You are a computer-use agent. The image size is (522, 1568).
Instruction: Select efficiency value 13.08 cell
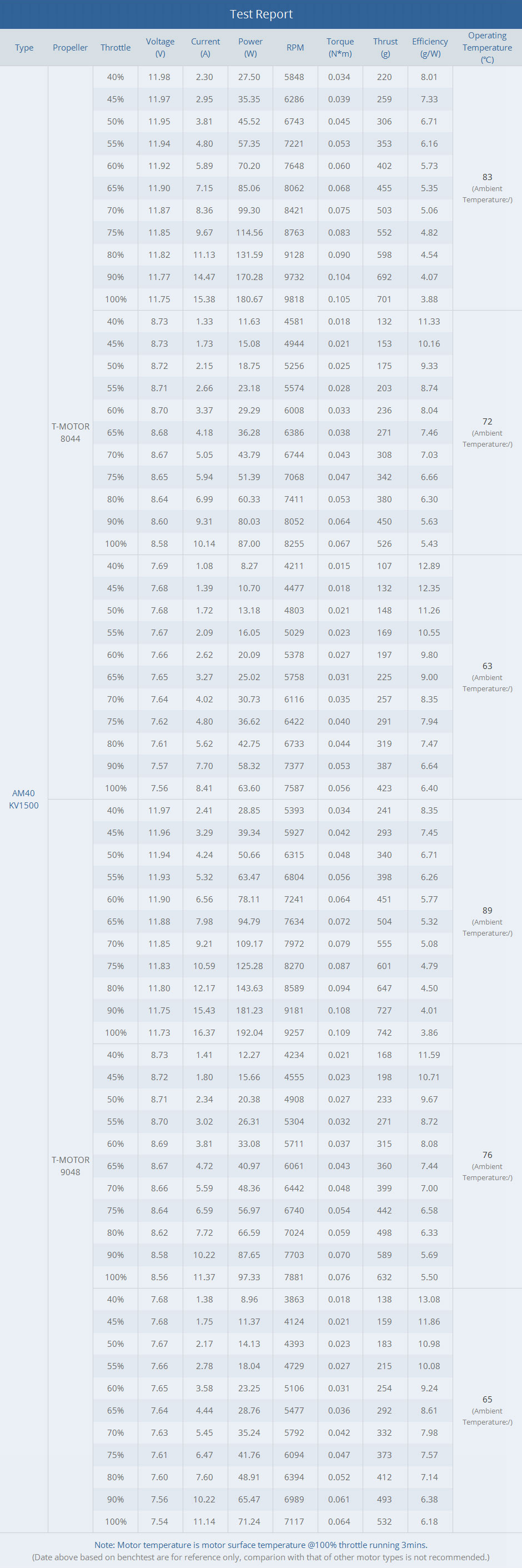[x=429, y=1299]
